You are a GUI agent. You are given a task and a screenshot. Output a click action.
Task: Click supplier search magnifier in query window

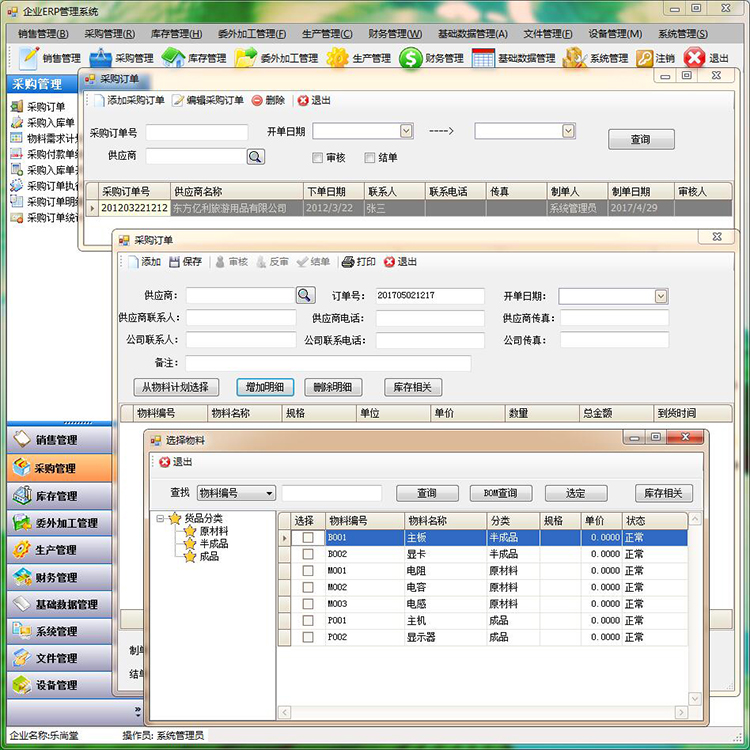[x=255, y=156]
